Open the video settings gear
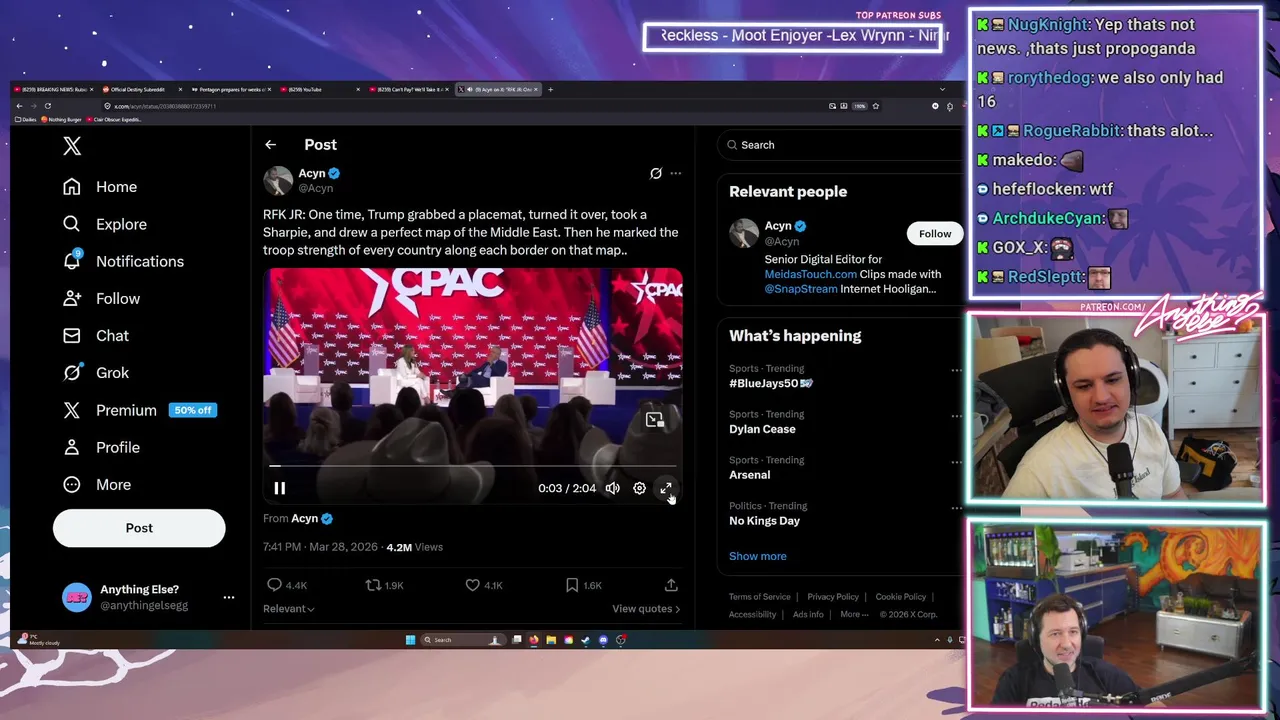The height and width of the screenshot is (720, 1280). [639, 488]
